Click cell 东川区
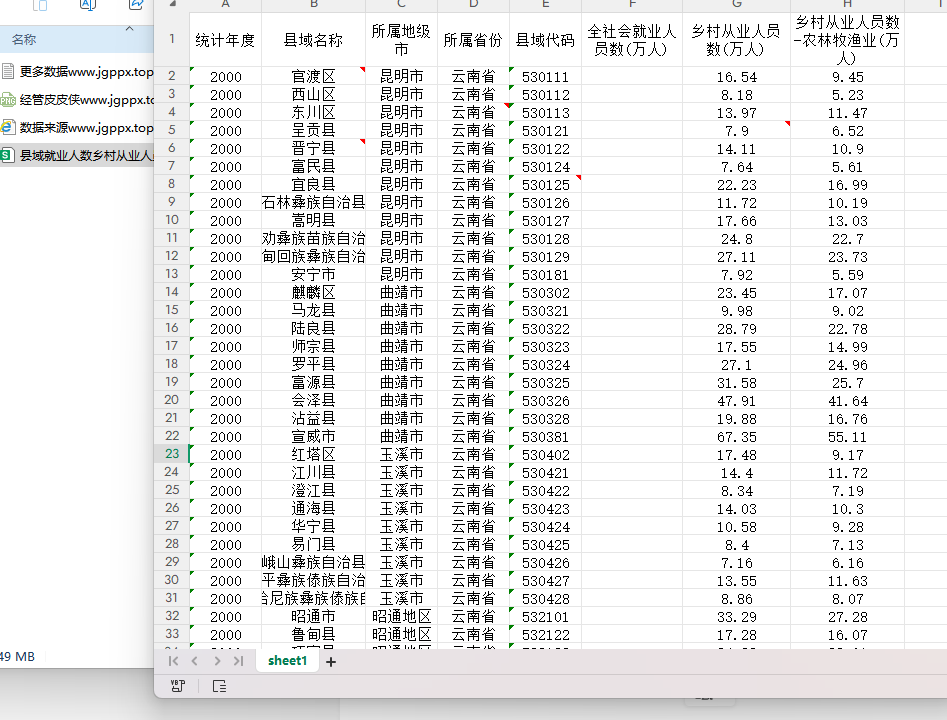 tap(313, 112)
